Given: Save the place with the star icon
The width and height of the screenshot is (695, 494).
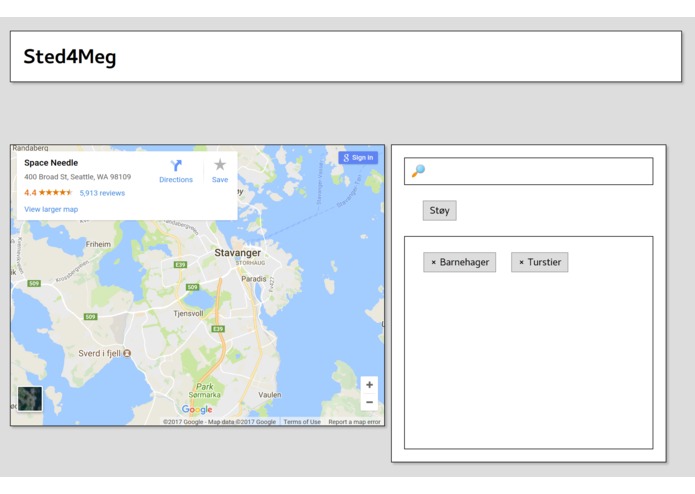Looking at the screenshot, I should click(x=220, y=165).
